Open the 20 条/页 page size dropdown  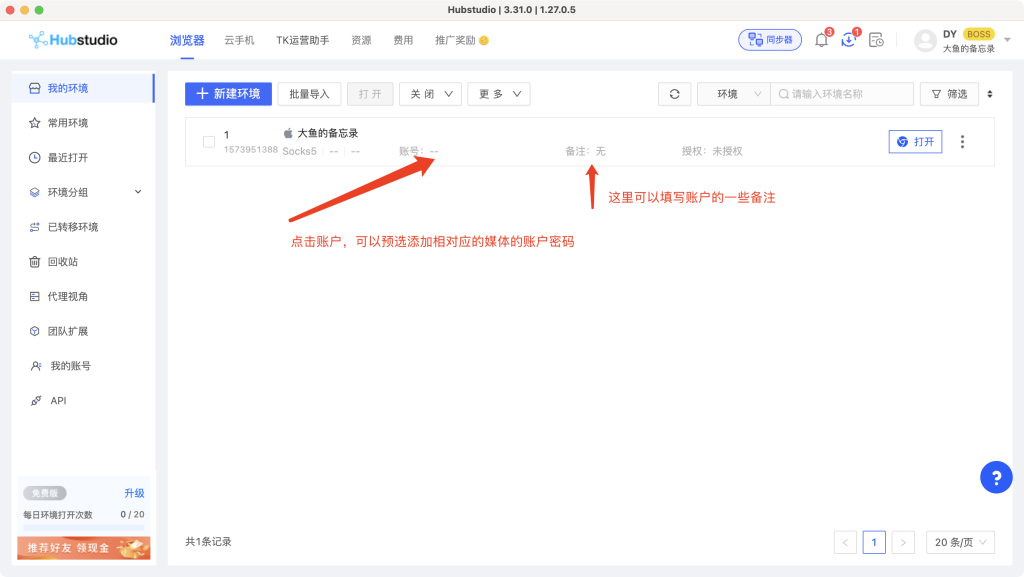(x=960, y=542)
